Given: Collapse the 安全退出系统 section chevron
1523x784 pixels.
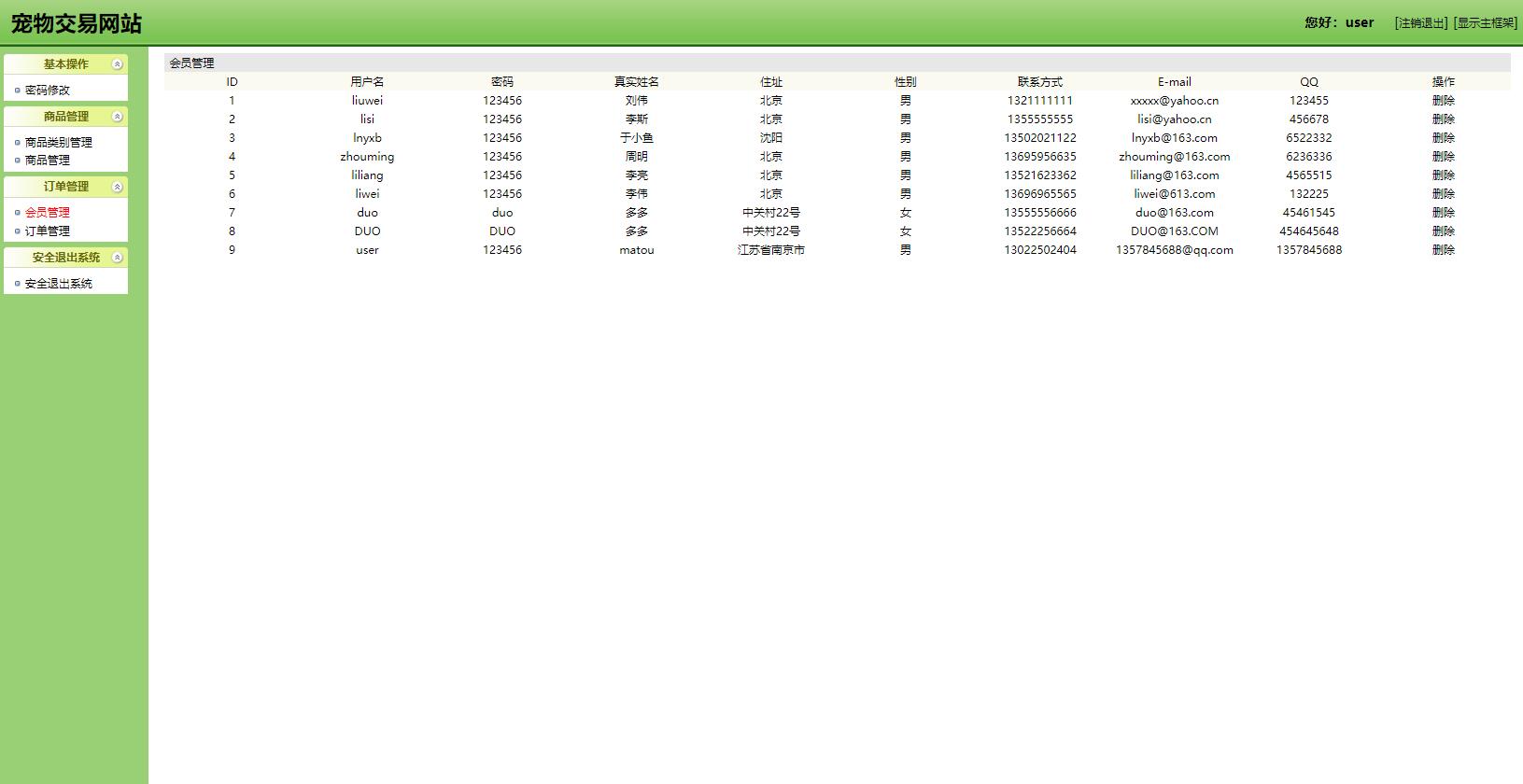Looking at the screenshot, I should 117,258.
